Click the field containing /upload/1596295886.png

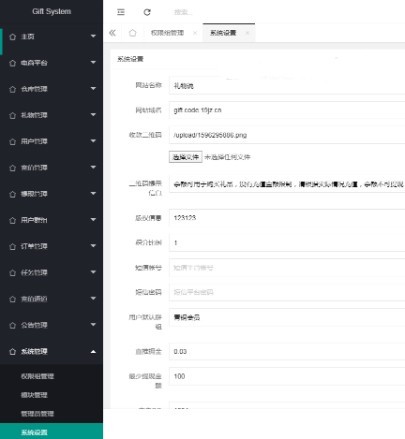[x=287, y=135]
